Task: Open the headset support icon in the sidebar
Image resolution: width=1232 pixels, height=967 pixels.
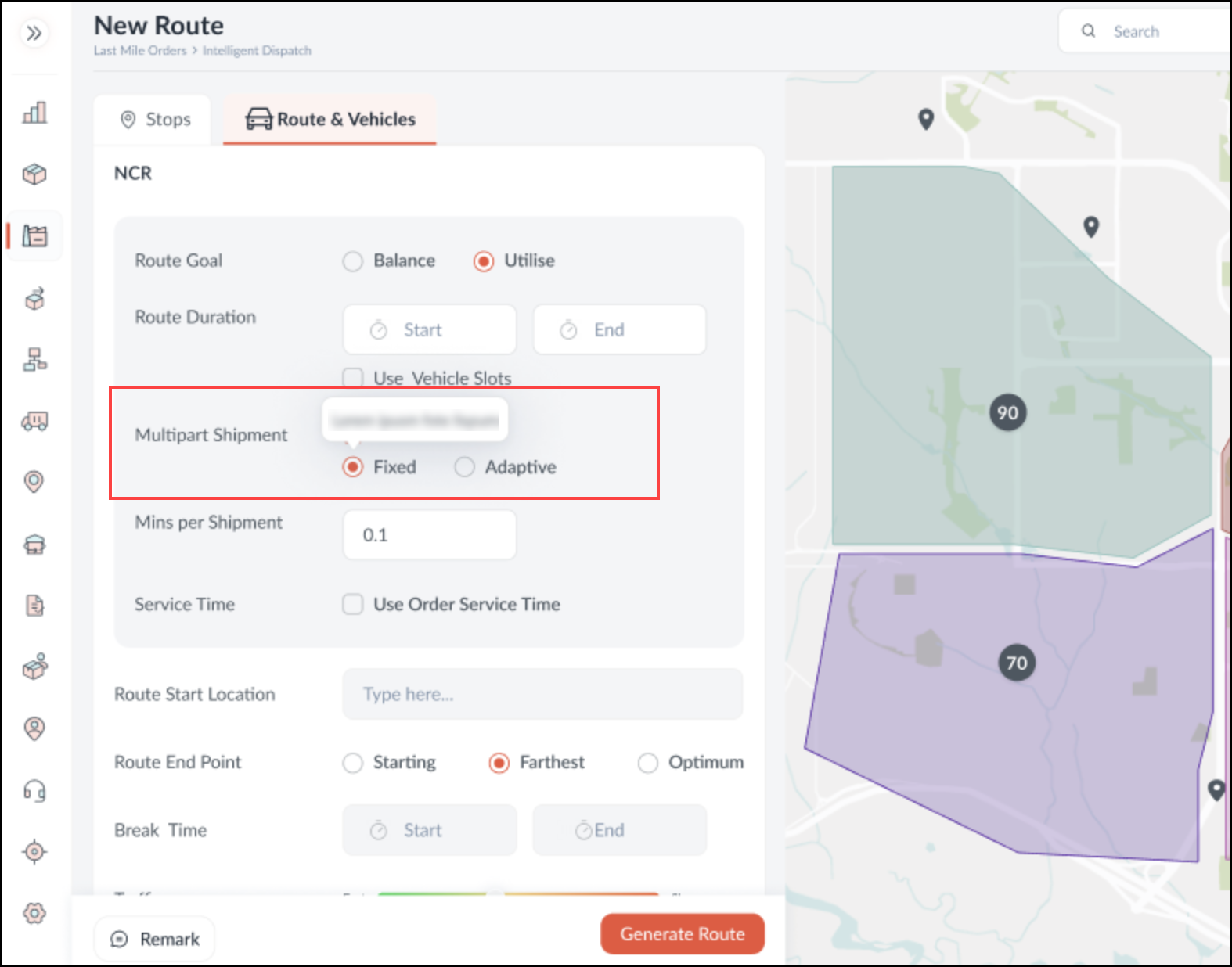Action: click(x=34, y=790)
